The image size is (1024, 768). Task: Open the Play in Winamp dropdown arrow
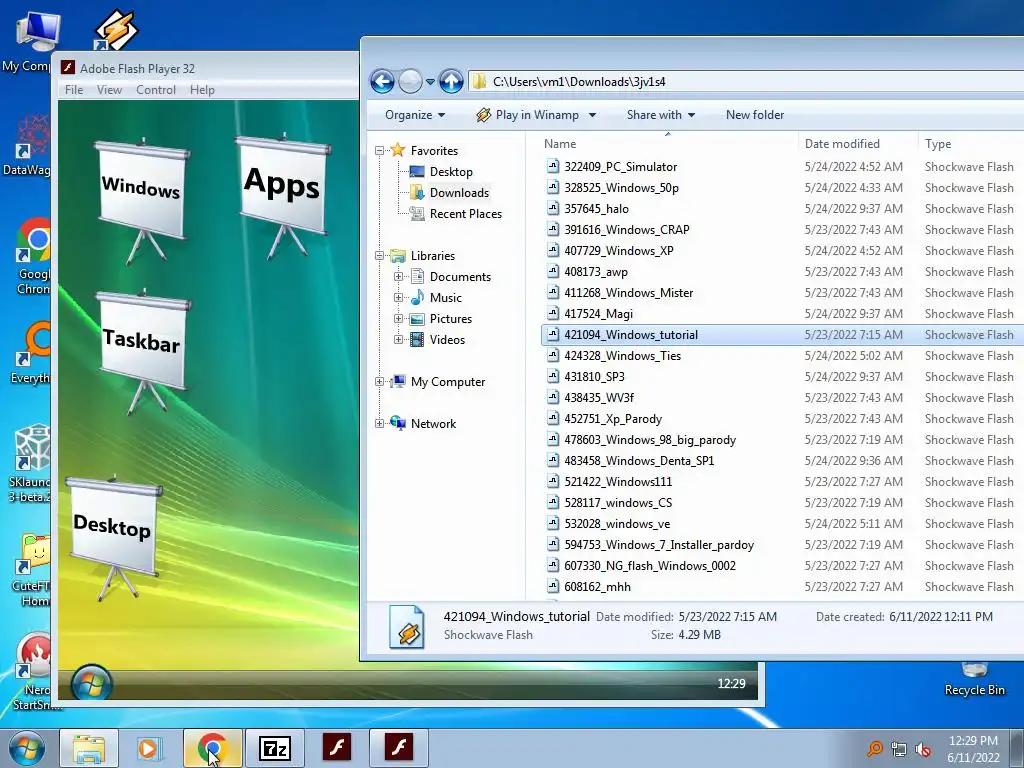(592, 116)
